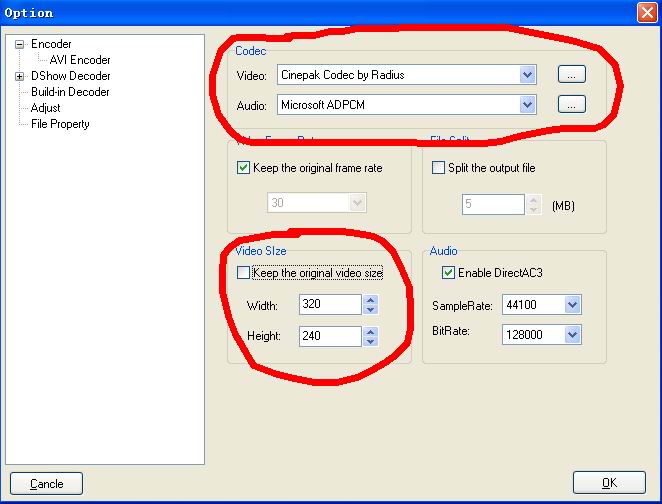Select AVI Encoder in the tree
Screen dimensions: 662x504
pos(80,60)
